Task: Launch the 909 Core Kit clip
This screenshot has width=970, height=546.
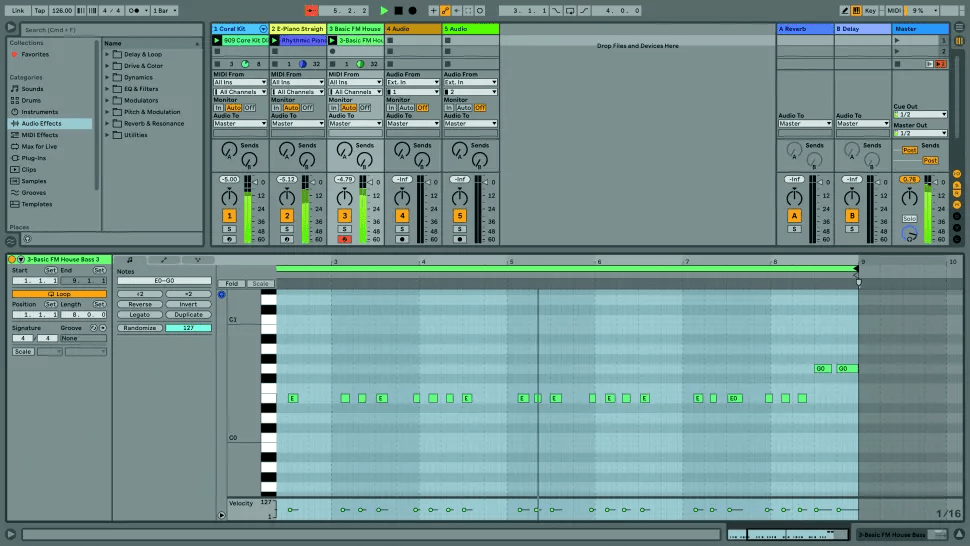Action: [218, 41]
